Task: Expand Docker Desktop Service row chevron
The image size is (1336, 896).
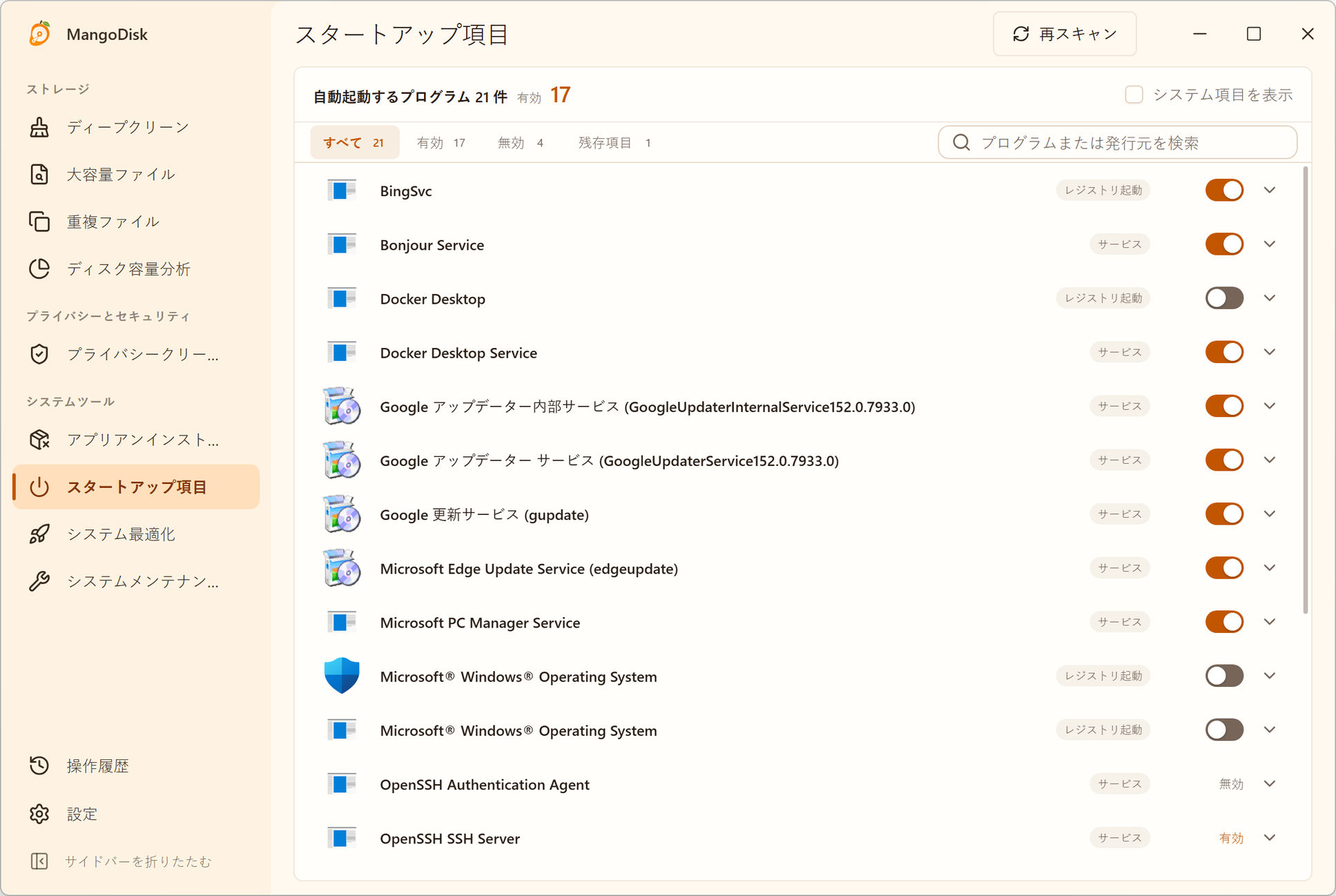Action: point(1270,352)
